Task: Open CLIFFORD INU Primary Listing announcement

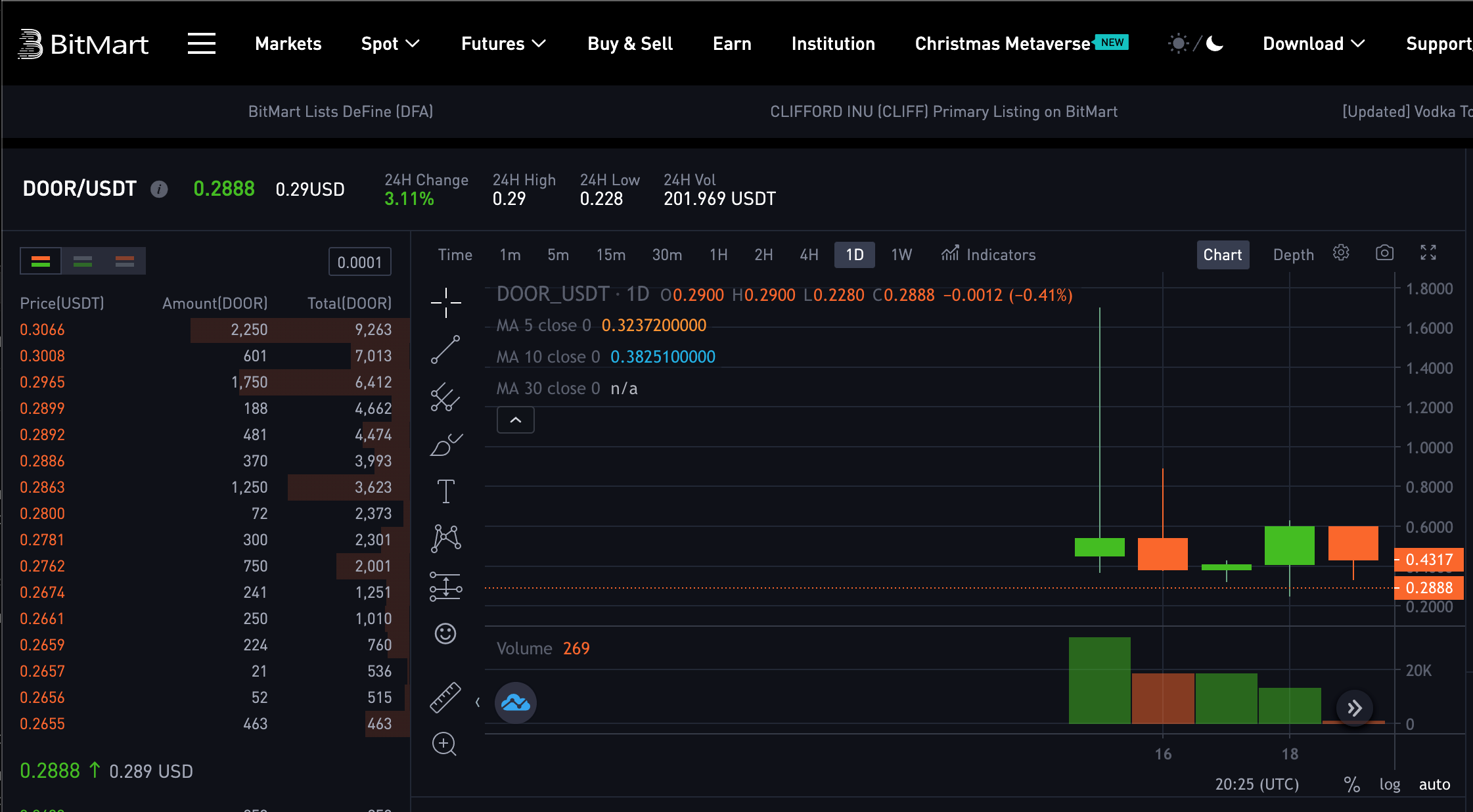Action: click(943, 112)
